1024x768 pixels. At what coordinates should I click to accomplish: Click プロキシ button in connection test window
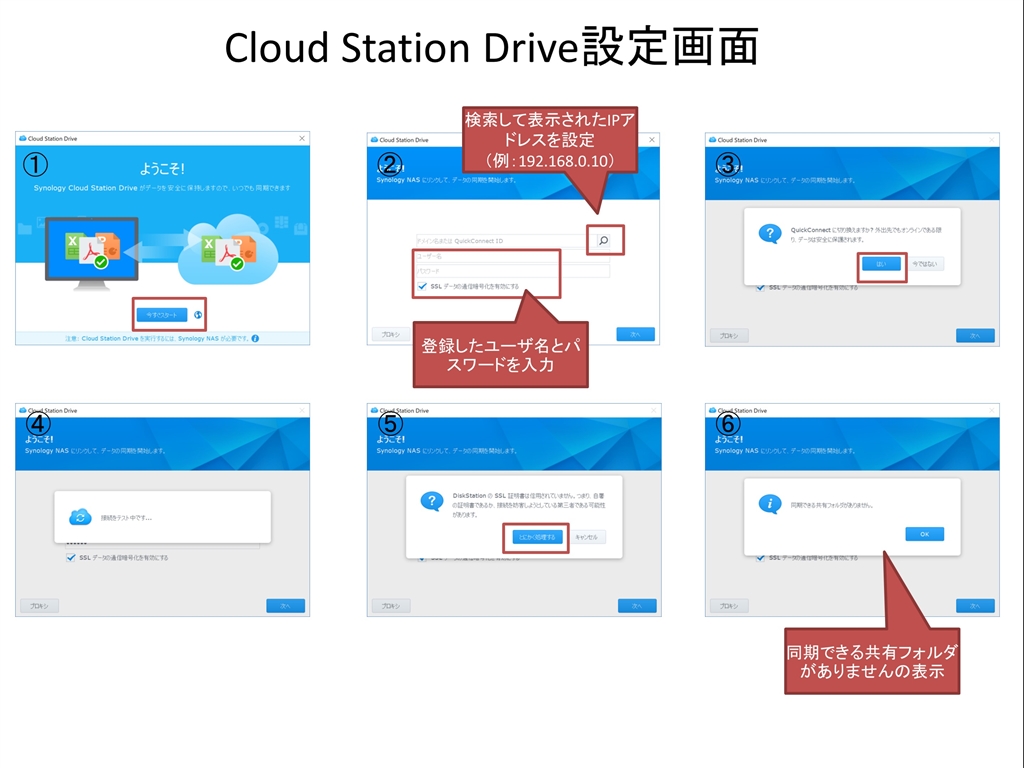(39, 606)
